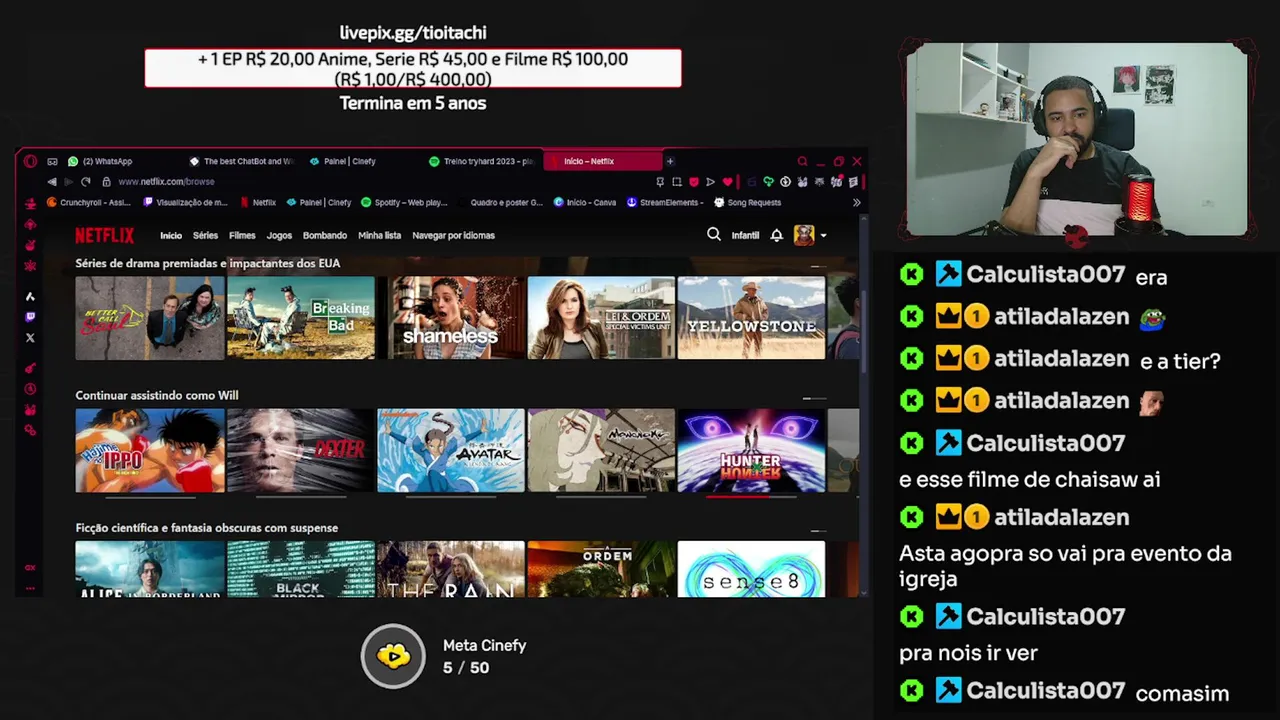Click the Aria AI sidebar icon
Screen dimensions: 1280x720
point(30,296)
